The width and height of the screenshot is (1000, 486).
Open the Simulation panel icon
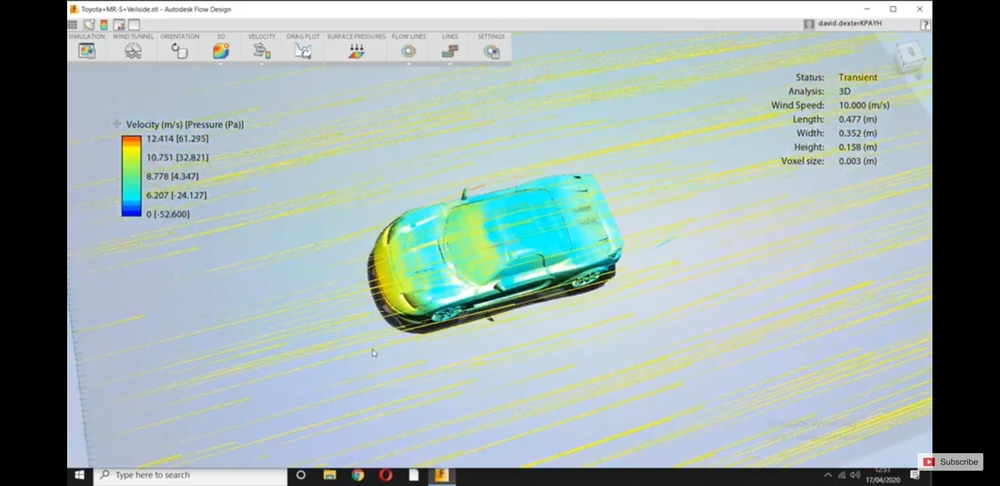[x=87, y=52]
